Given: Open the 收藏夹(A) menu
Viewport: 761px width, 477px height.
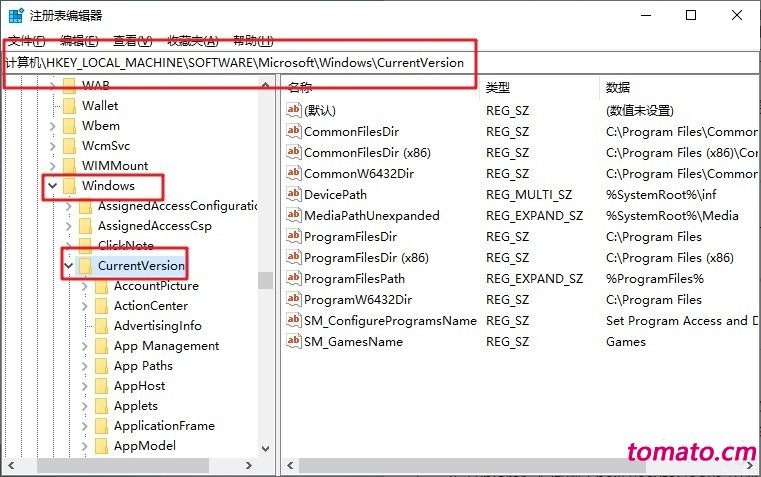Looking at the screenshot, I should click(193, 41).
